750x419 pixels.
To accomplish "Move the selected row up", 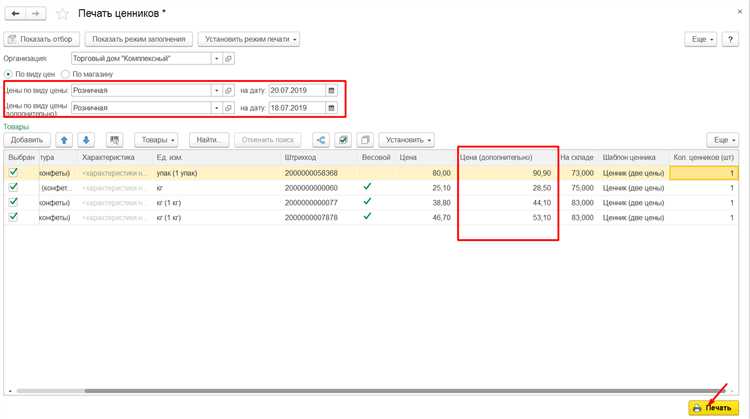I will pyautogui.click(x=65, y=140).
